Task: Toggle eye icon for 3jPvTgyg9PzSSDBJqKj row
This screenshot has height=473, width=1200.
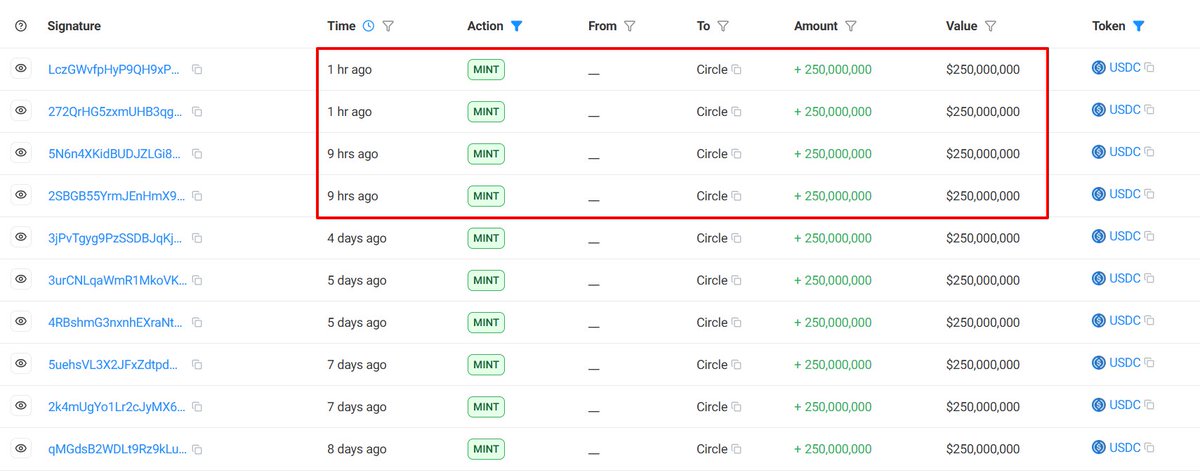Action: [22, 237]
